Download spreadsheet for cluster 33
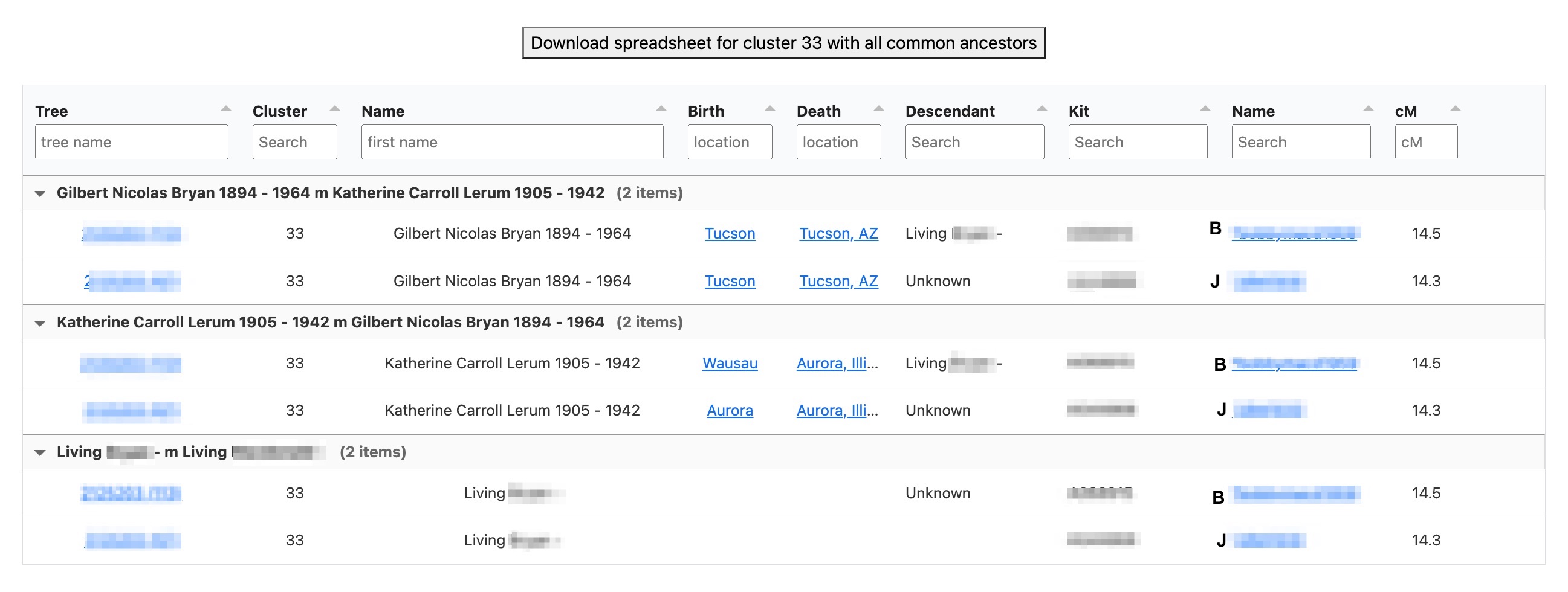Image resolution: width=1568 pixels, height=592 pixels. (x=783, y=43)
